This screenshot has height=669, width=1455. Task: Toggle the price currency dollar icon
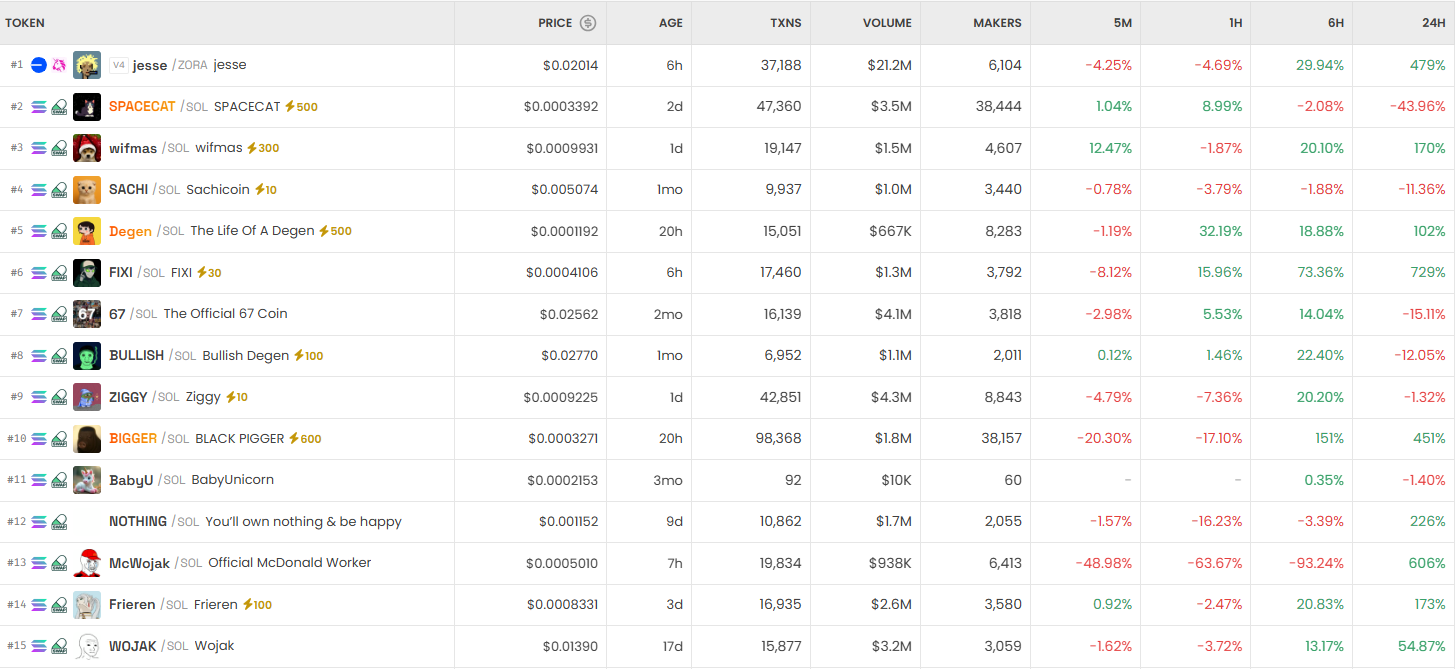pos(588,23)
